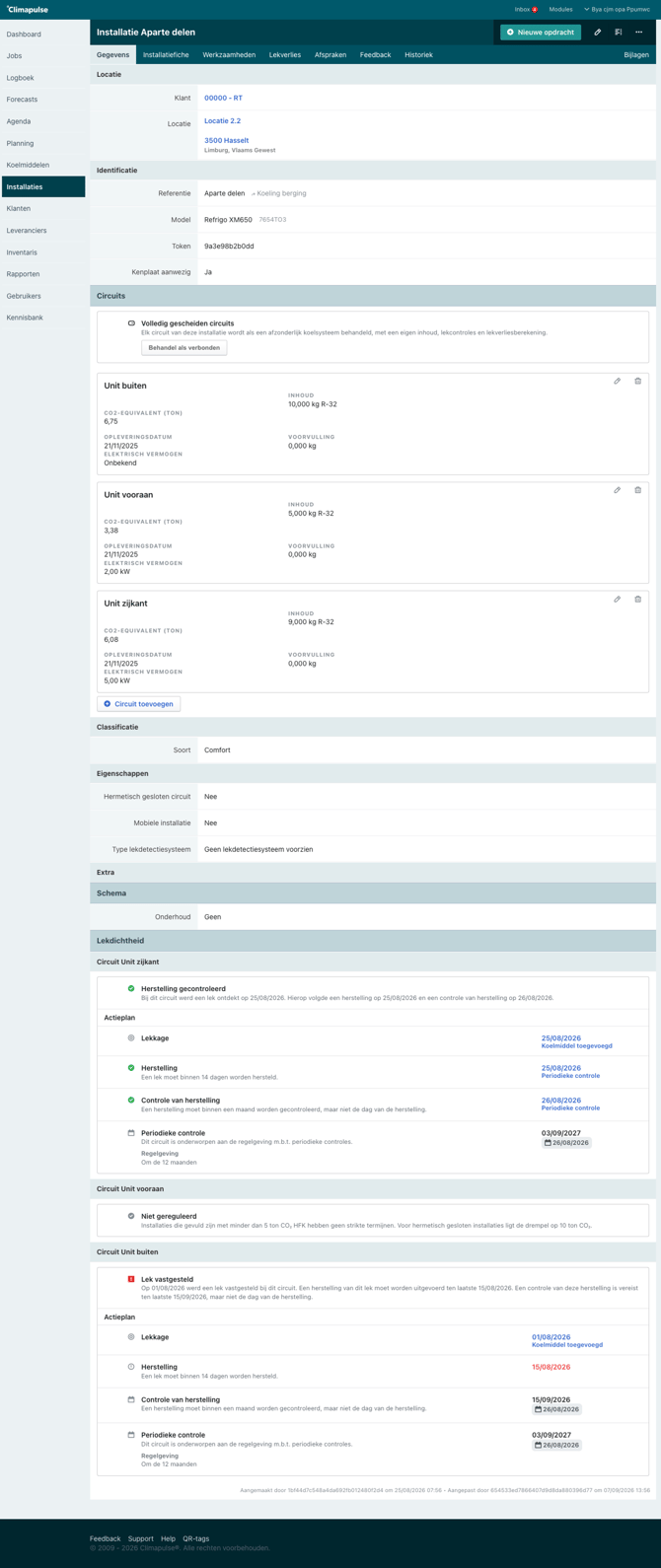Open Help link in footer
The height and width of the screenshot is (1568, 661).
[169, 1538]
